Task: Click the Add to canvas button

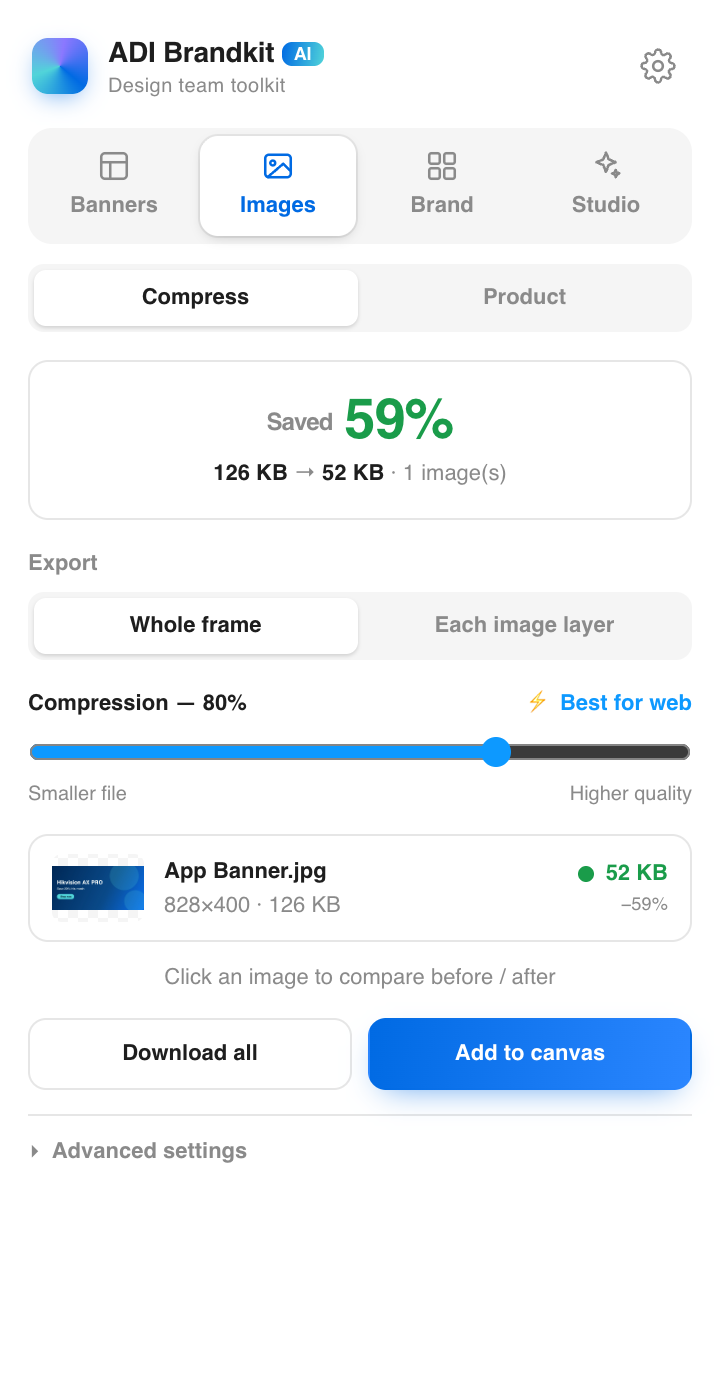Action: tap(530, 1053)
